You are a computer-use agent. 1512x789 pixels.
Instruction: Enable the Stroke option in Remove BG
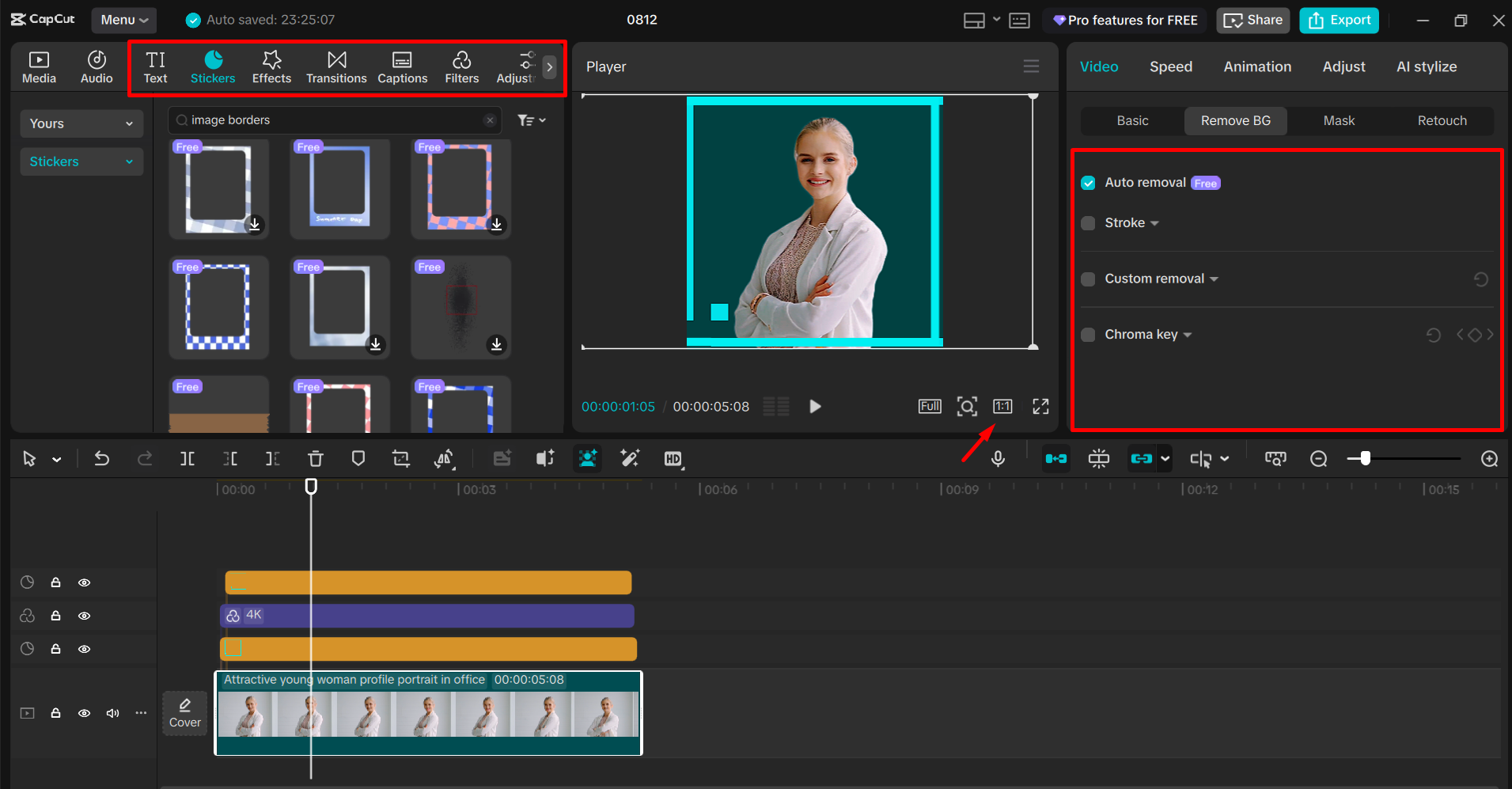pos(1088,223)
